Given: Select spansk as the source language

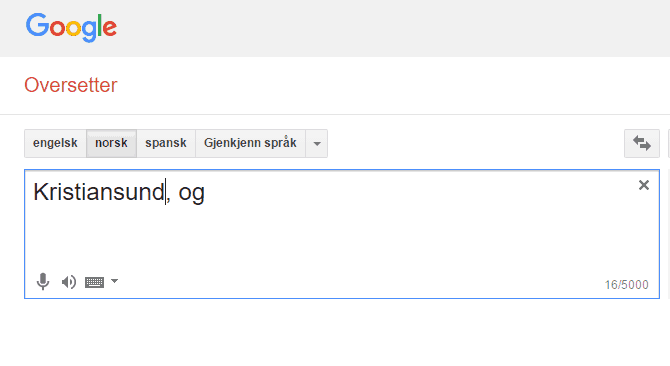Looking at the screenshot, I should [166, 143].
